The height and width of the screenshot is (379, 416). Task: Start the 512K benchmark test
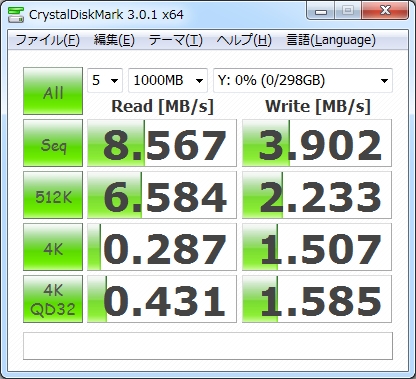pyautogui.click(x=53, y=195)
